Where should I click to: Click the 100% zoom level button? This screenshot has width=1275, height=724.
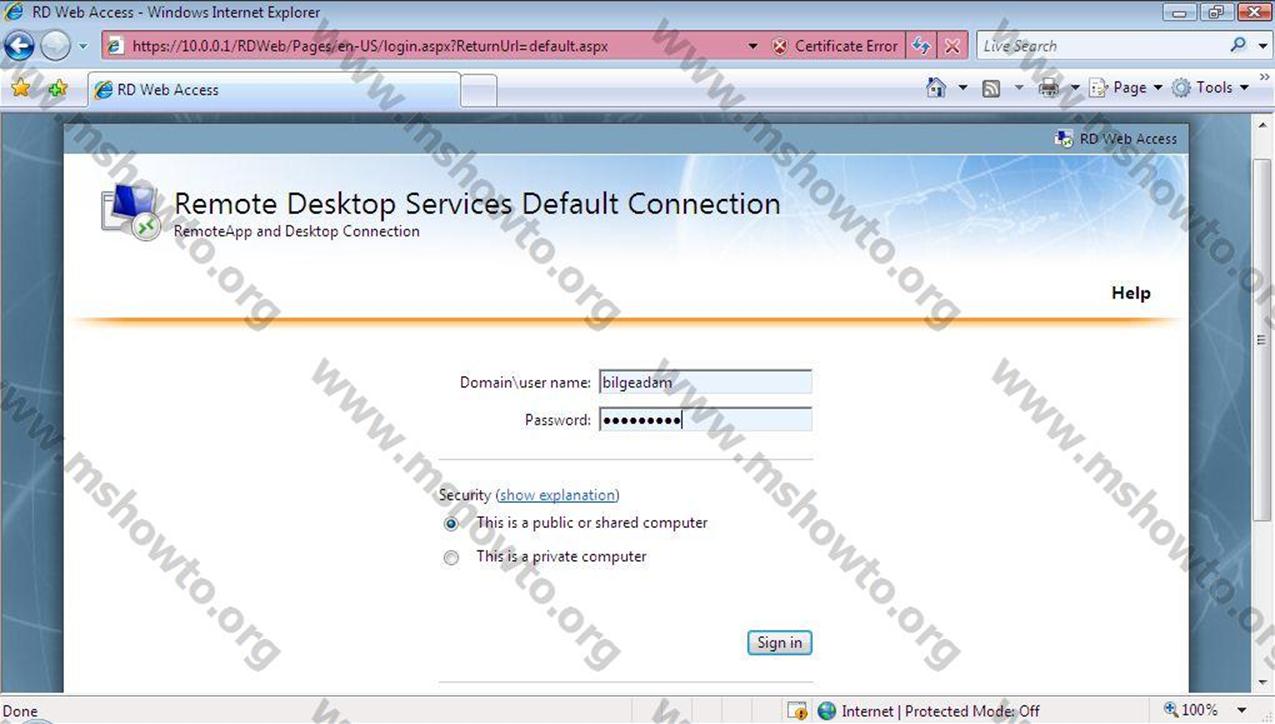tap(1190, 710)
